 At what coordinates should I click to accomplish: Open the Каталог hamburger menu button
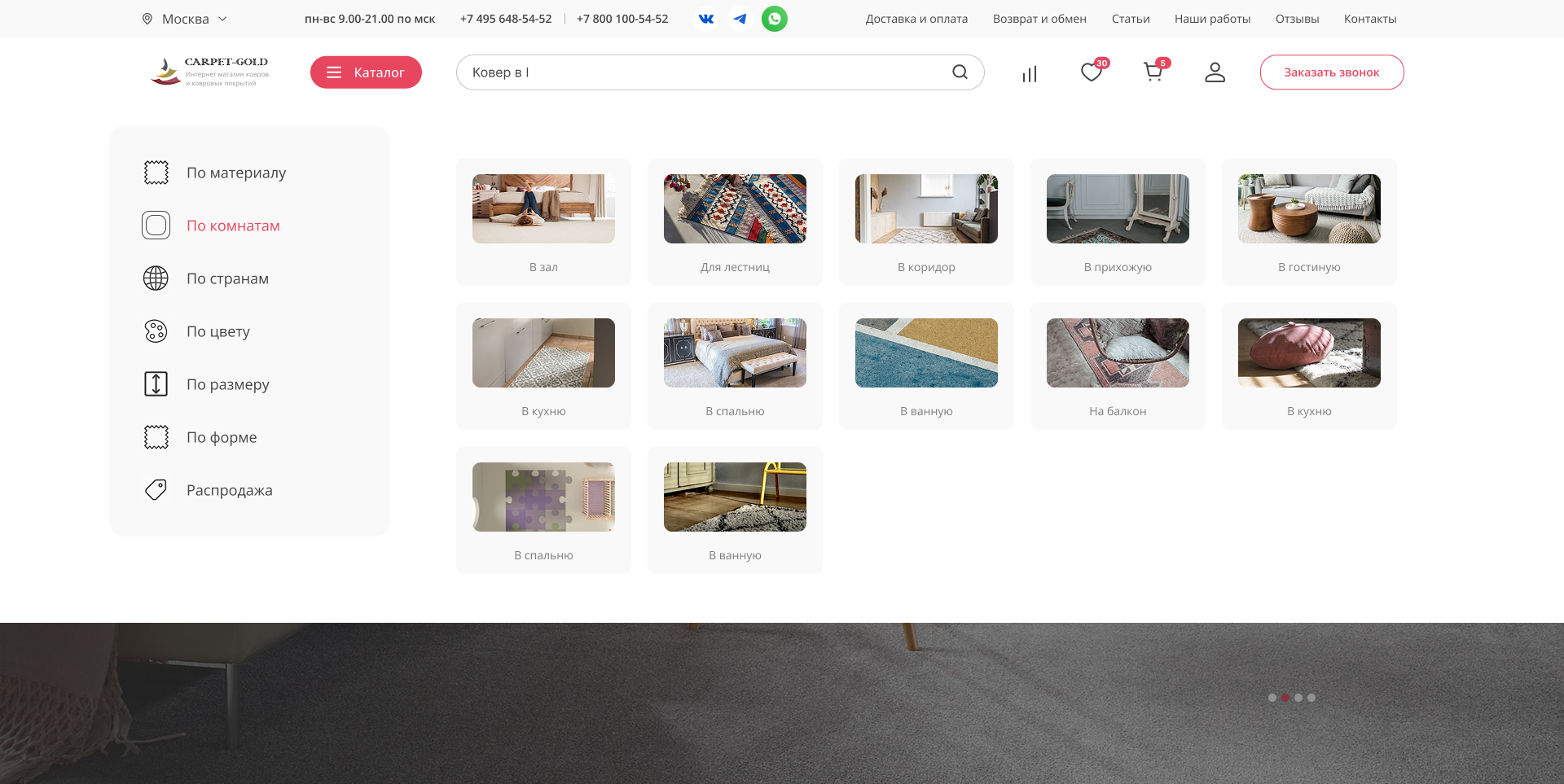pos(366,72)
